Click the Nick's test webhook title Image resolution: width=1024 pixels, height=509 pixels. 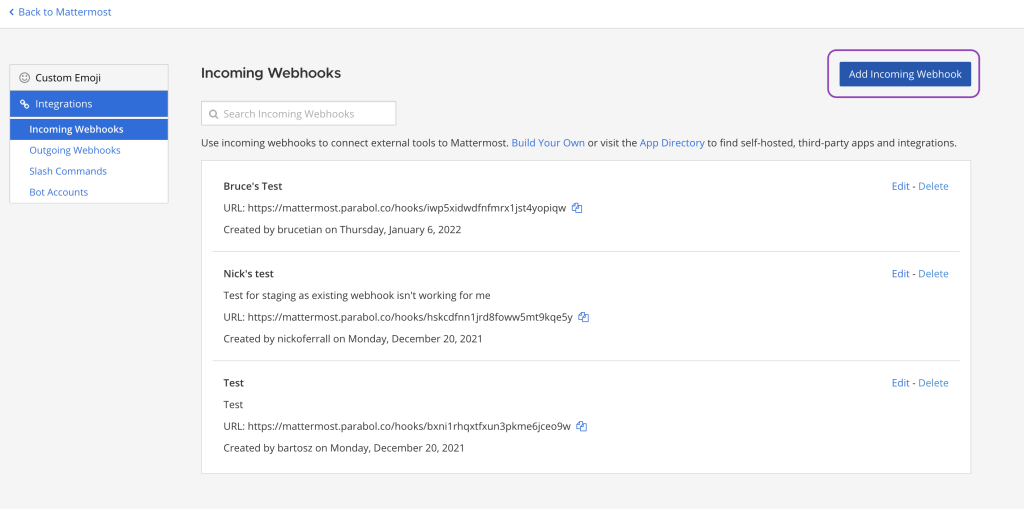[248, 274]
